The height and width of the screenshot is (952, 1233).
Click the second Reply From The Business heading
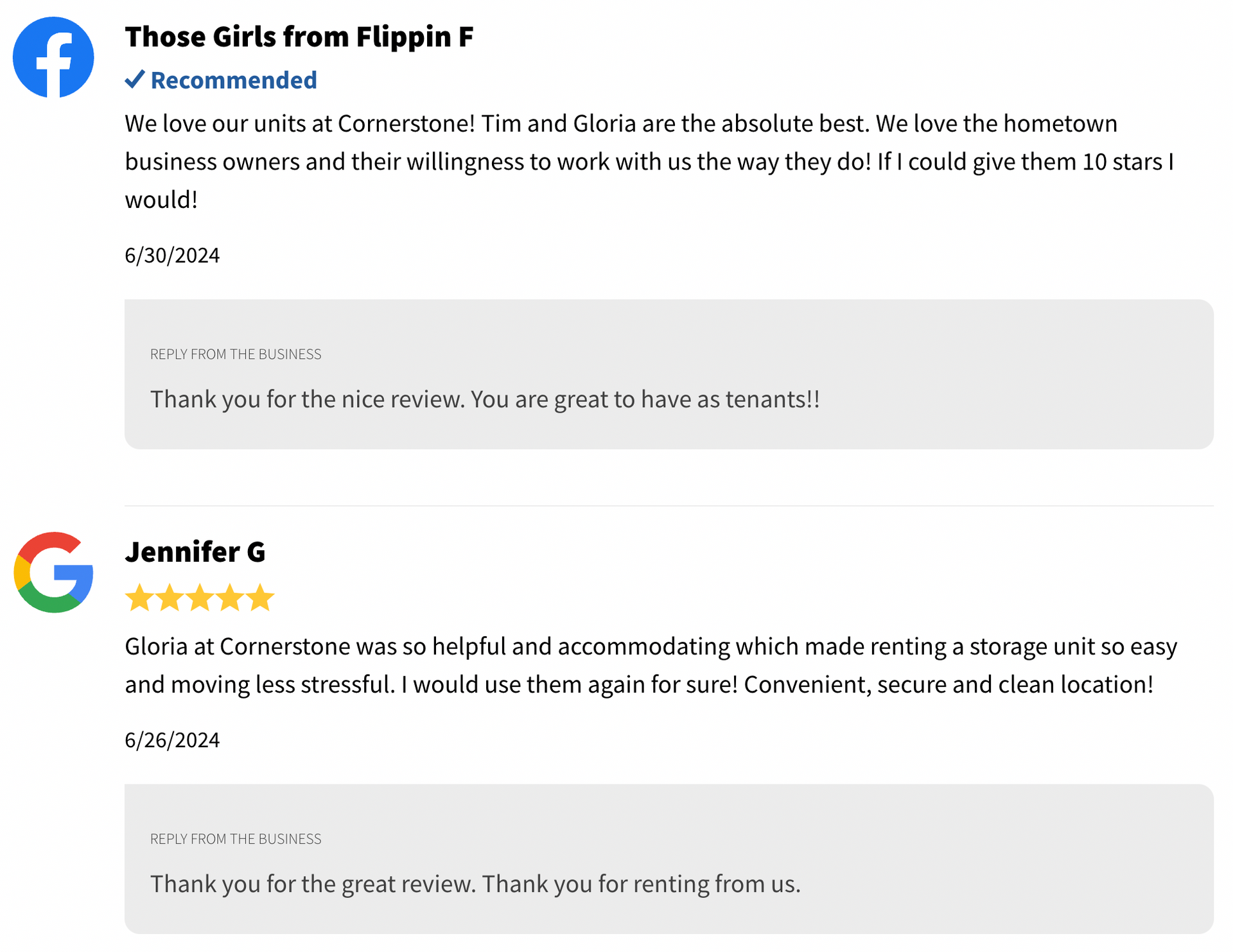[236, 839]
